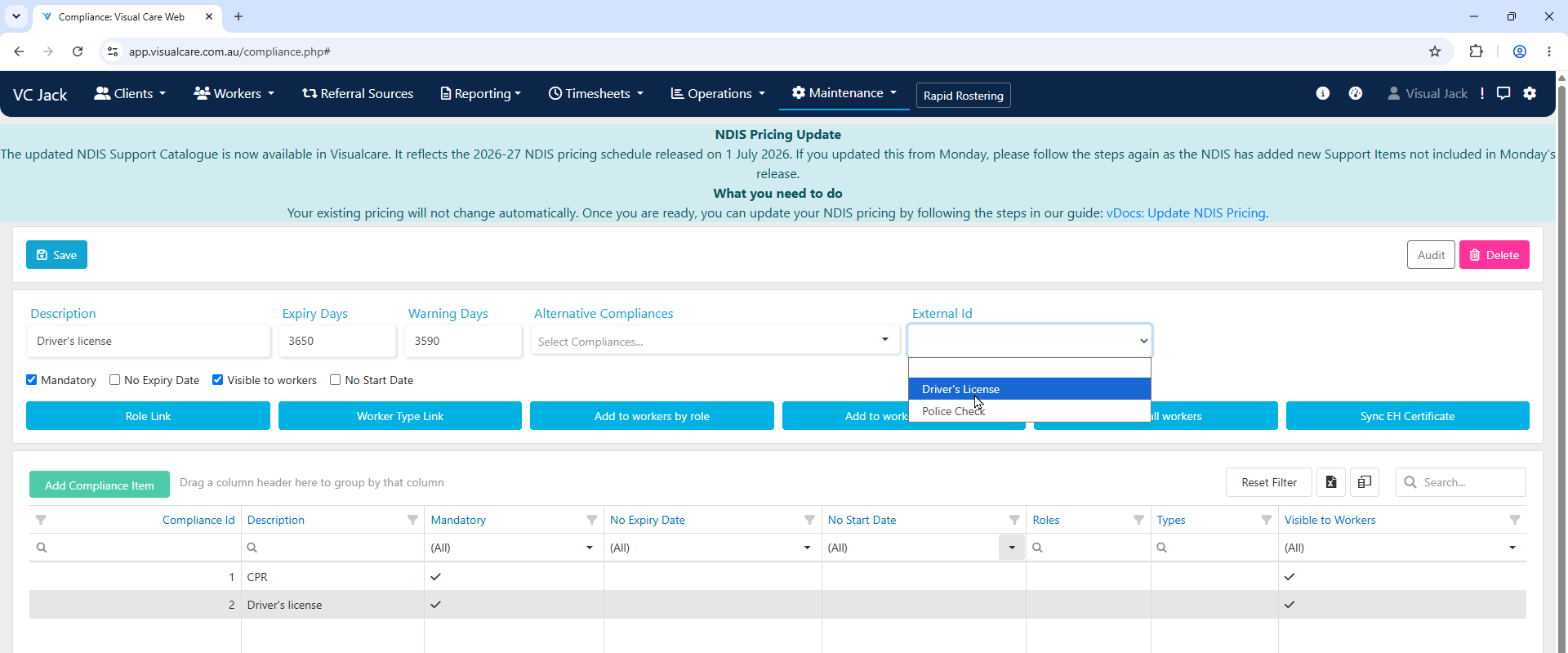View site information icon in address bar
Screen dimensions: 1568x653
[113, 51]
